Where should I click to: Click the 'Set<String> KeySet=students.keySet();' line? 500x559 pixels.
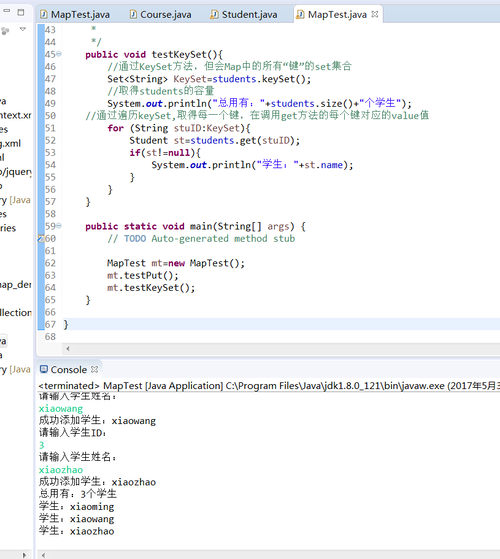click(x=209, y=79)
